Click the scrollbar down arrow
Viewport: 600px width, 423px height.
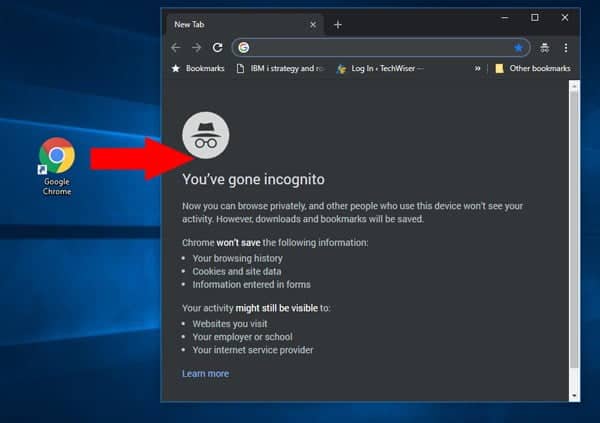[x=574, y=396]
